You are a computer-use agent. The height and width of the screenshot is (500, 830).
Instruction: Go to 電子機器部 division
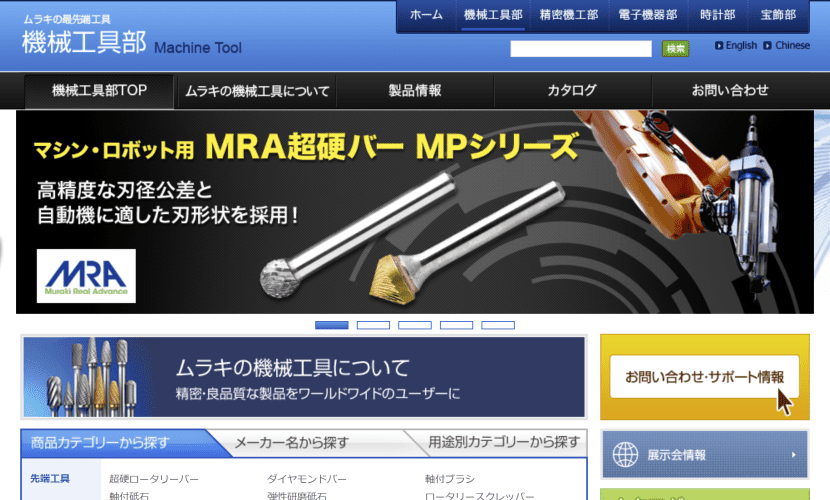click(x=647, y=15)
